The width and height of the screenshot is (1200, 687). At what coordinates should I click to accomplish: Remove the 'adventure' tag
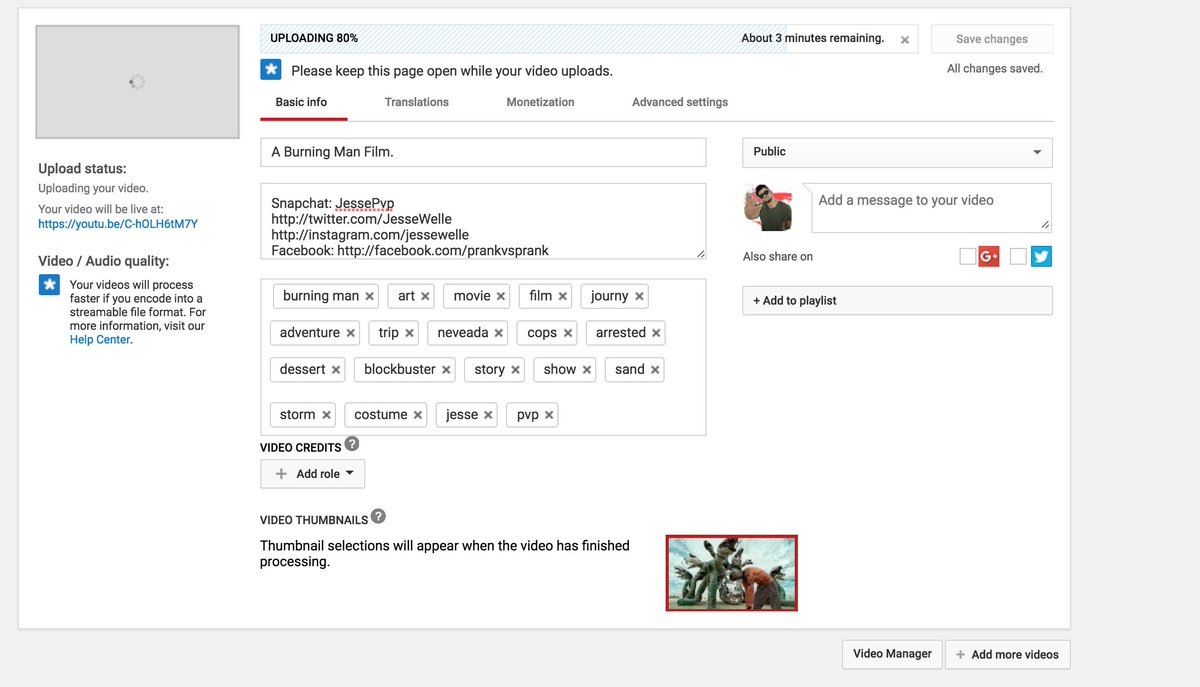[350, 333]
